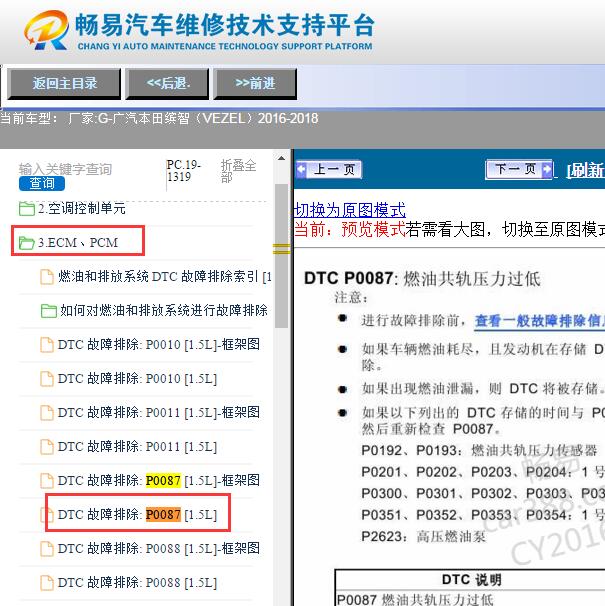Viewport: 605px width, 606px height.
Task: Open DTC 故障排除: P0011 [1.5L]-框架图
Action: click(158, 412)
